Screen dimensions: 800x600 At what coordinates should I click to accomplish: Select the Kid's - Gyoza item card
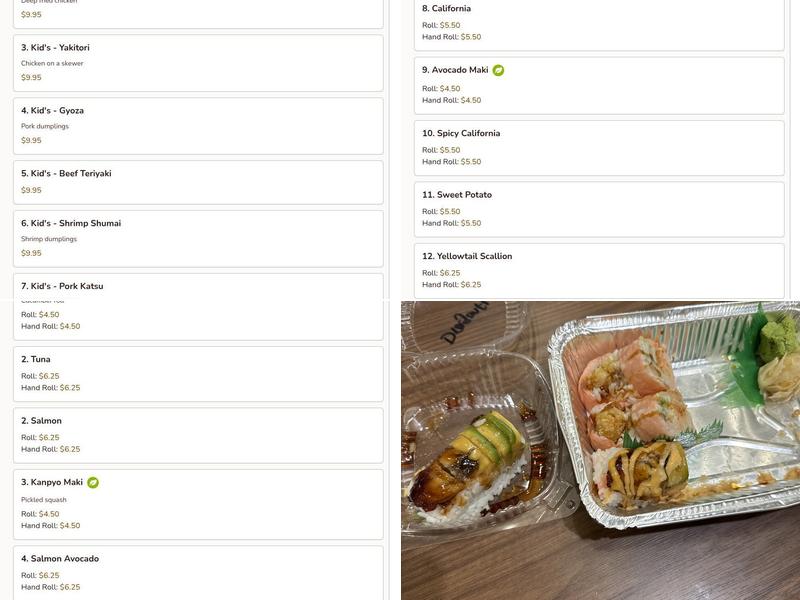(198, 126)
